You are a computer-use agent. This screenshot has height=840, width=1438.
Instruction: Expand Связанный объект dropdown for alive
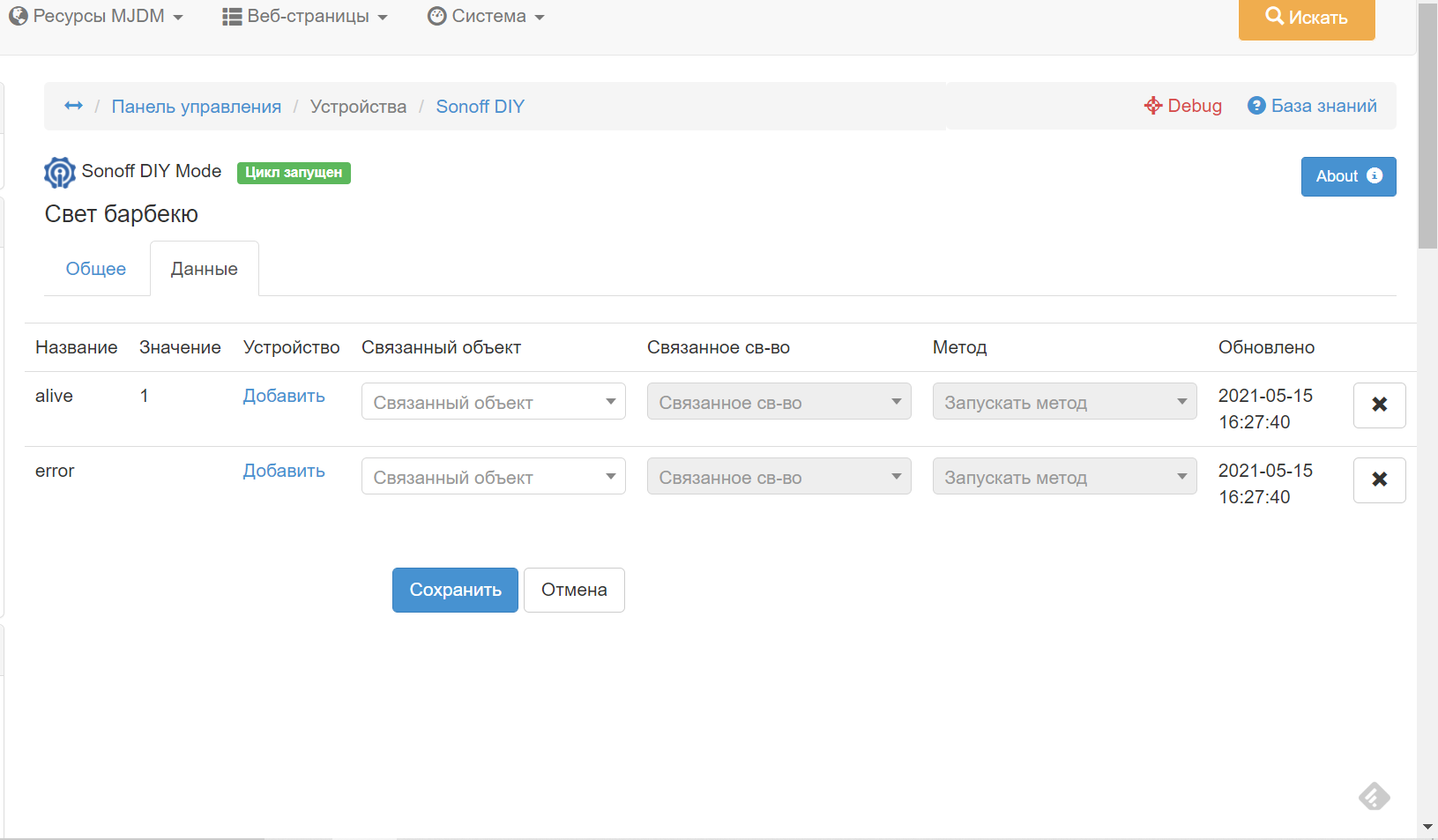(494, 401)
